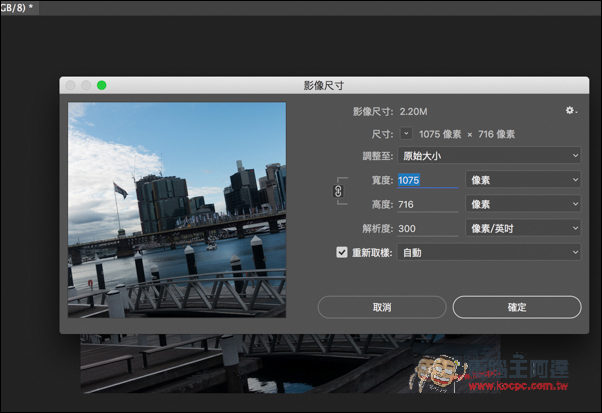
Task: Open the 寬度 unit 像素 dropdown
Action: (x=522, y=180)
